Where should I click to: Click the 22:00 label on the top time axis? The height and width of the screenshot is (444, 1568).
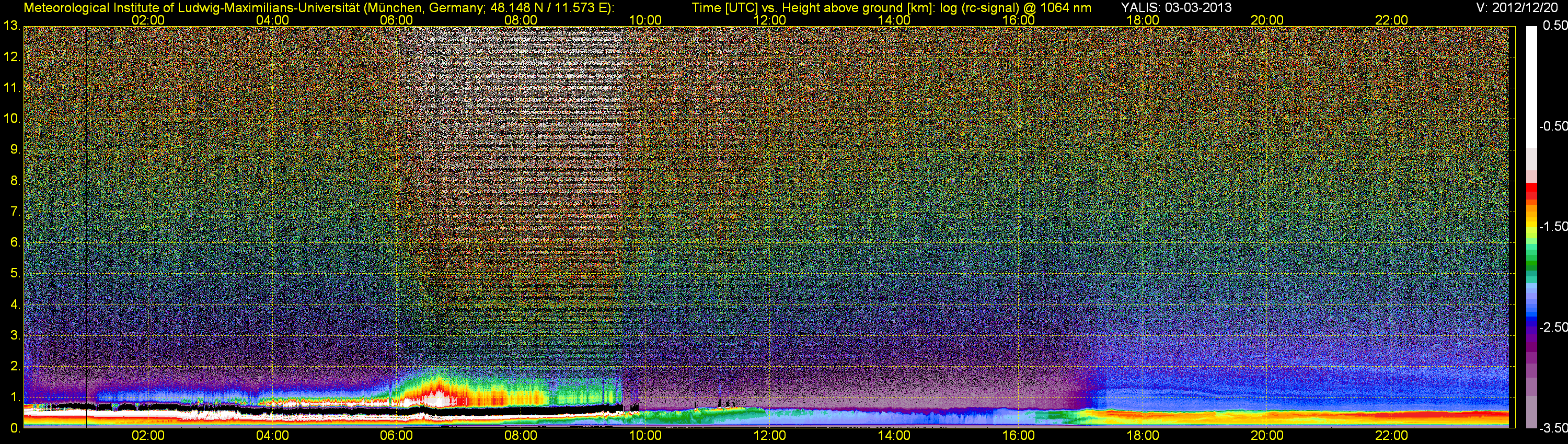(x=1391, y=20)
